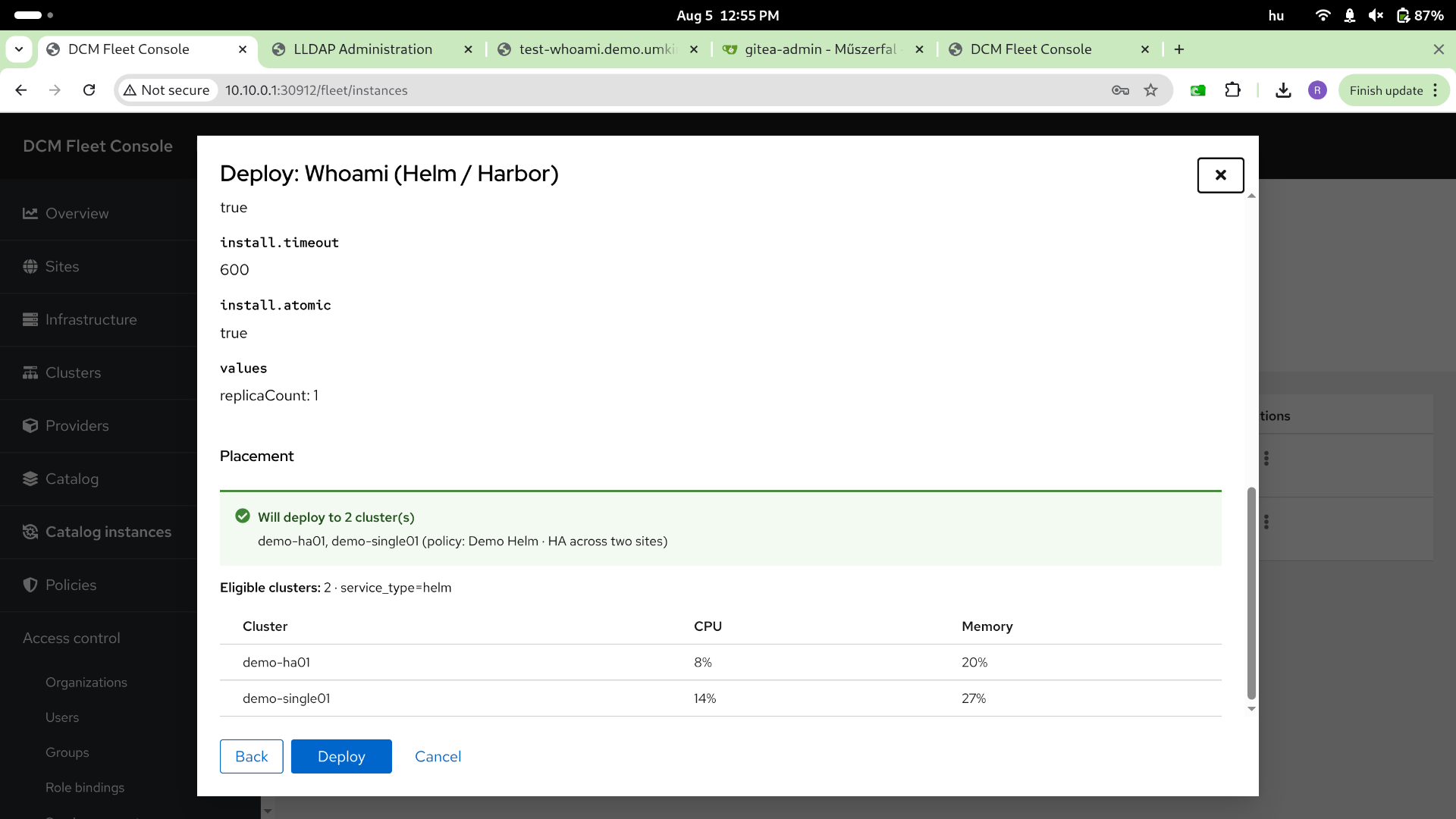
Task: Click the demo-ha01 cluster cell
Action: 277,663
